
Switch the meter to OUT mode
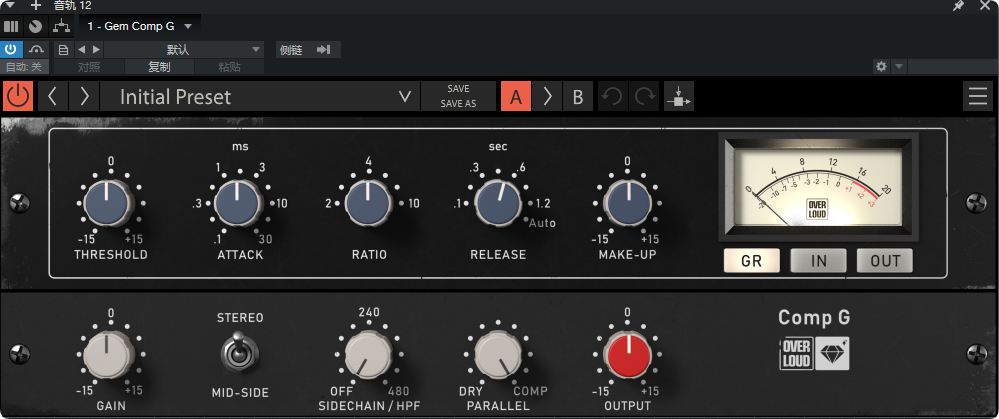tap(885, 260)
